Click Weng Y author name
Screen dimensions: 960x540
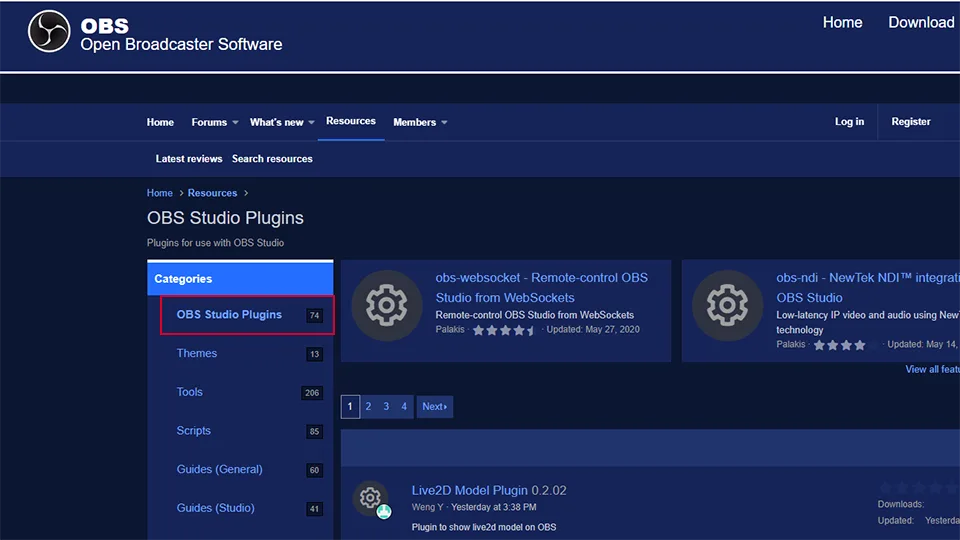pos(427,507)
